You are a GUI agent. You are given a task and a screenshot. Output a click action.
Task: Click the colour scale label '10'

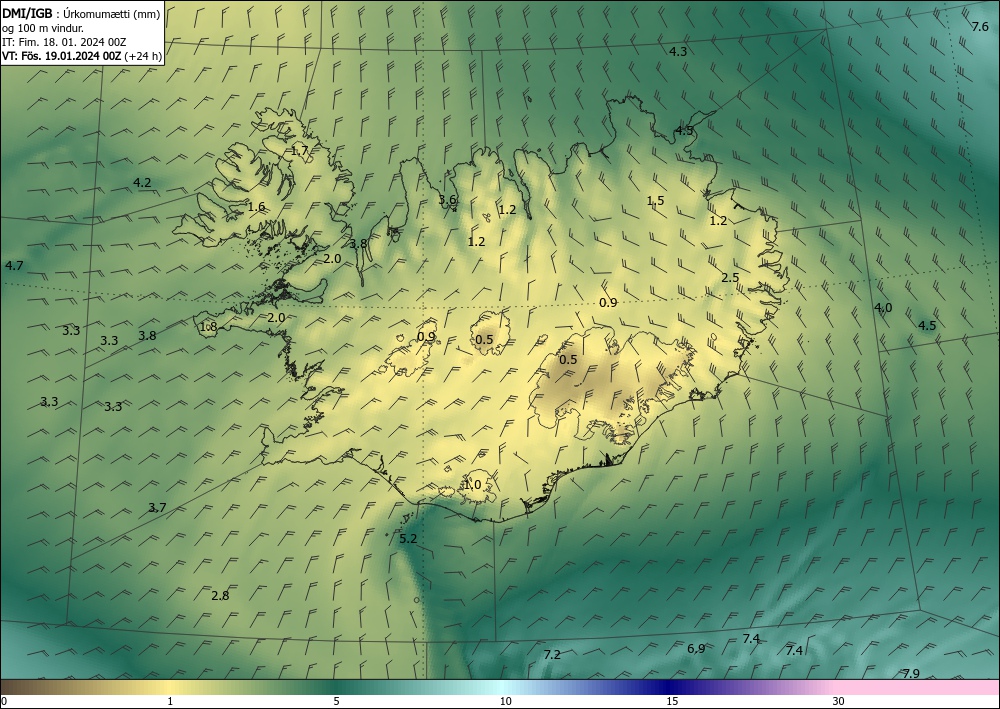pos(505,702)
